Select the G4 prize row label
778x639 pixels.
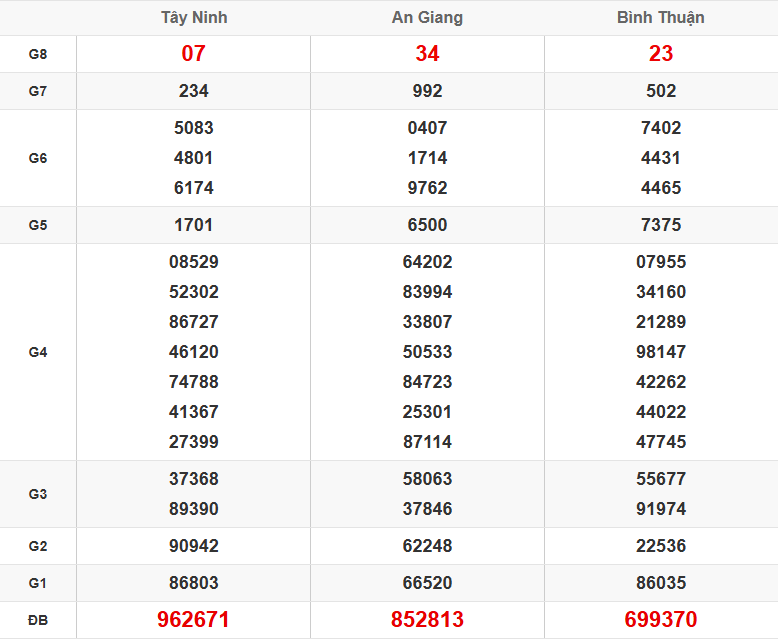pos(38,352)
